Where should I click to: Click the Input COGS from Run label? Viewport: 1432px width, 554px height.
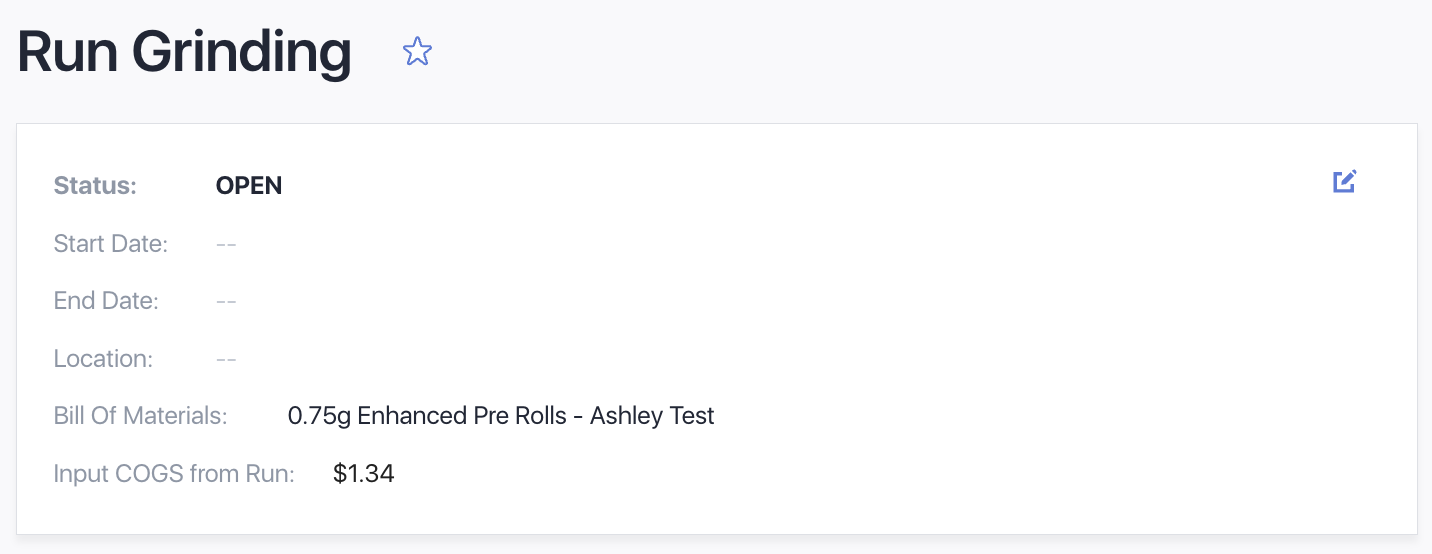(174, 473)
